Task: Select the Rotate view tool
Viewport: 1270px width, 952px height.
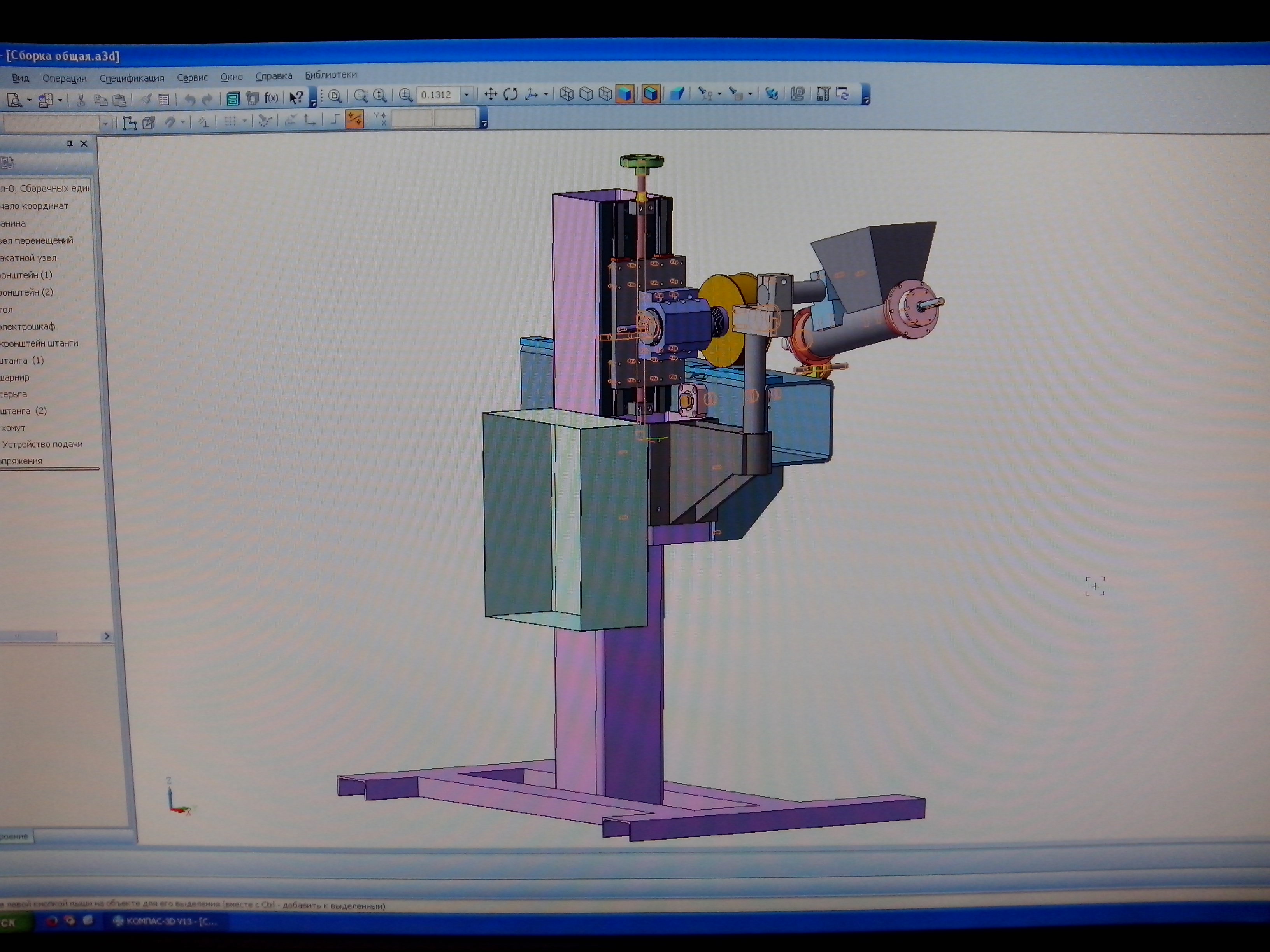Action: coord(510,94)
